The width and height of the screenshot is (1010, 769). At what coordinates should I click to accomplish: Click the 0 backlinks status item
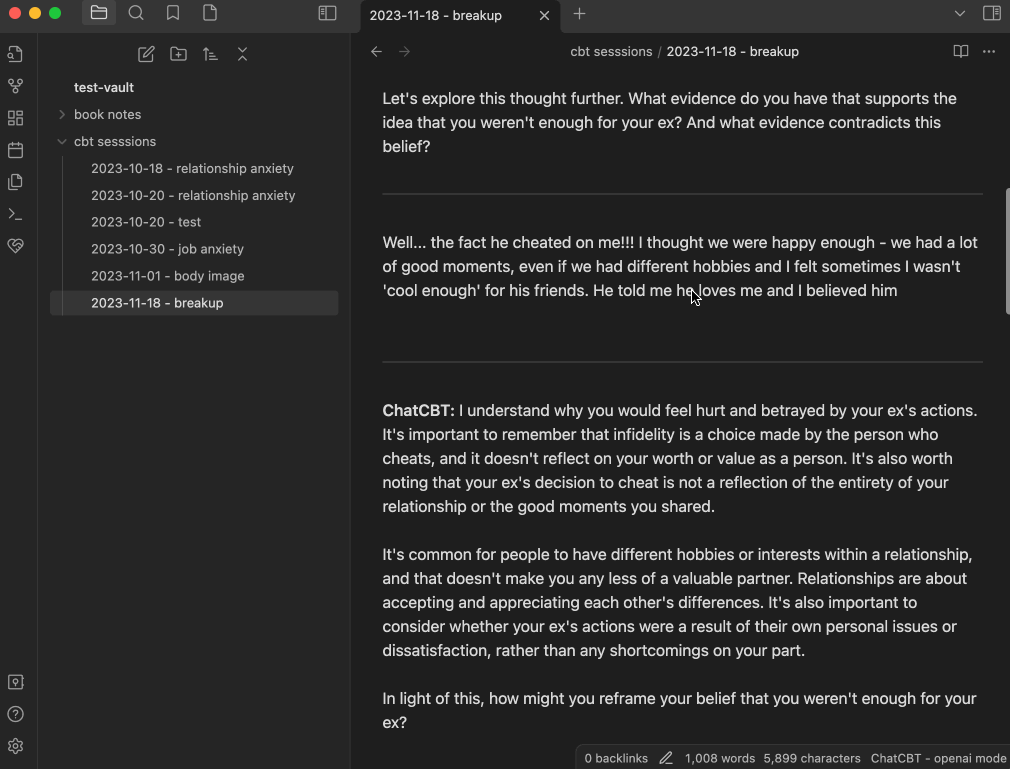[616, 759]
